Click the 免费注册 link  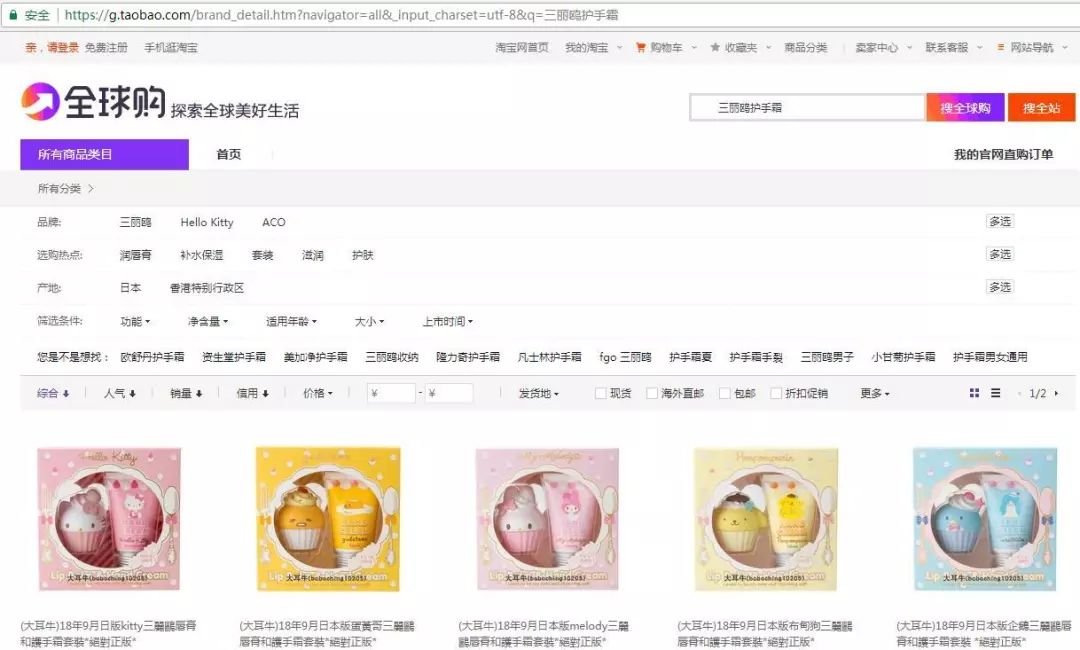[x=106, y=48]
